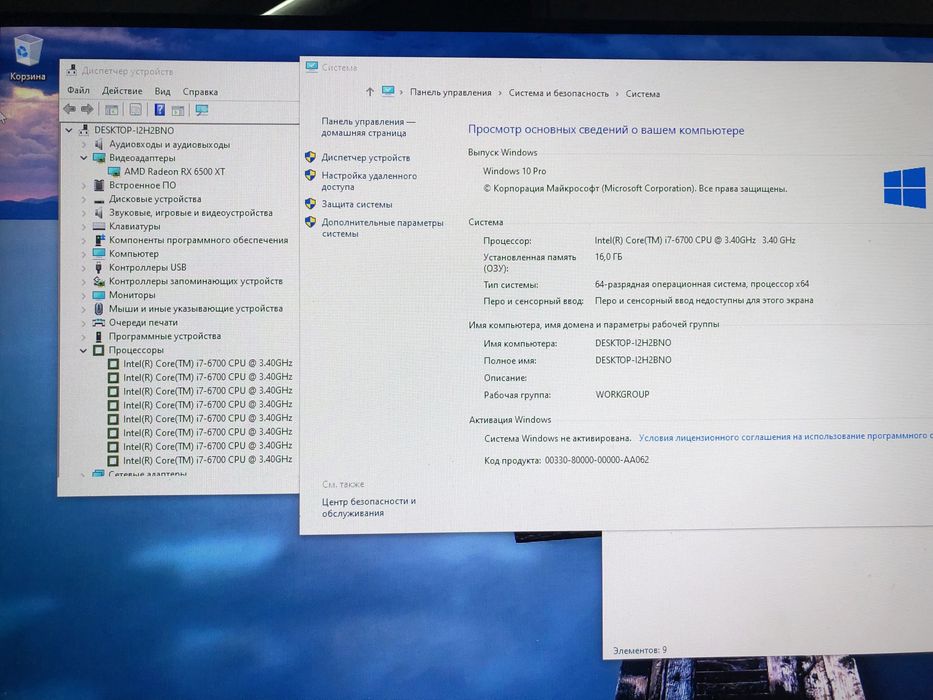933x700 pixels.
Task: Click the shield icon beside Защита системы
Action: coord(310,204)
